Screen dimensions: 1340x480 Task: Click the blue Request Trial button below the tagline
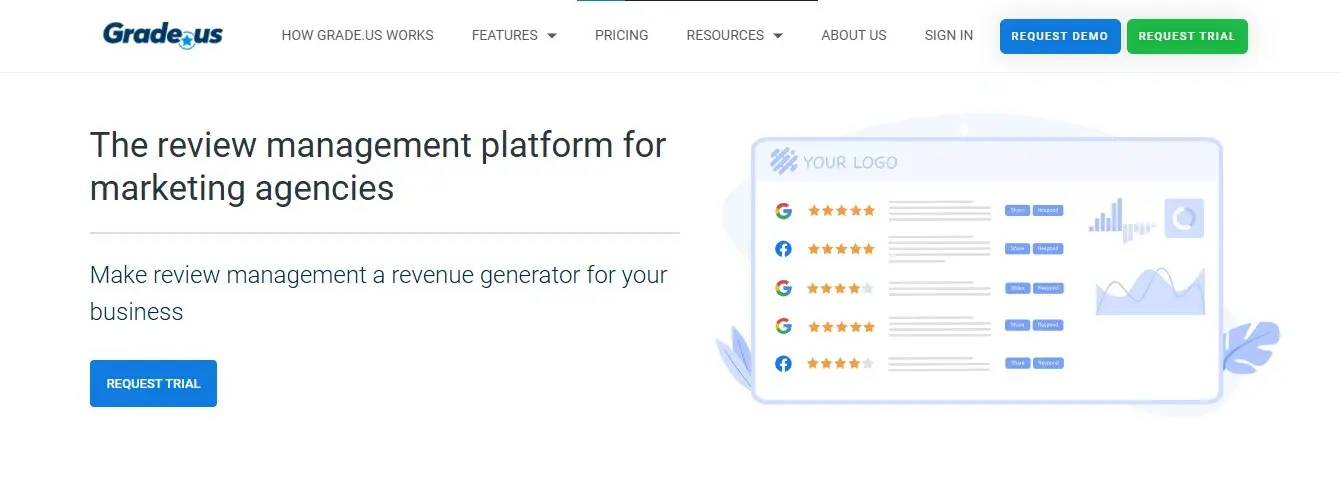pos(153,383)
